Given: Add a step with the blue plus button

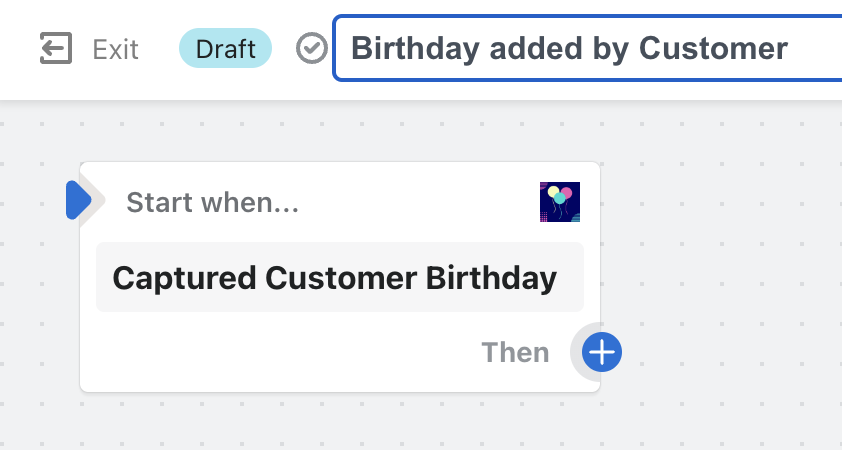Looking at the screenshot, I should [602, 352].
